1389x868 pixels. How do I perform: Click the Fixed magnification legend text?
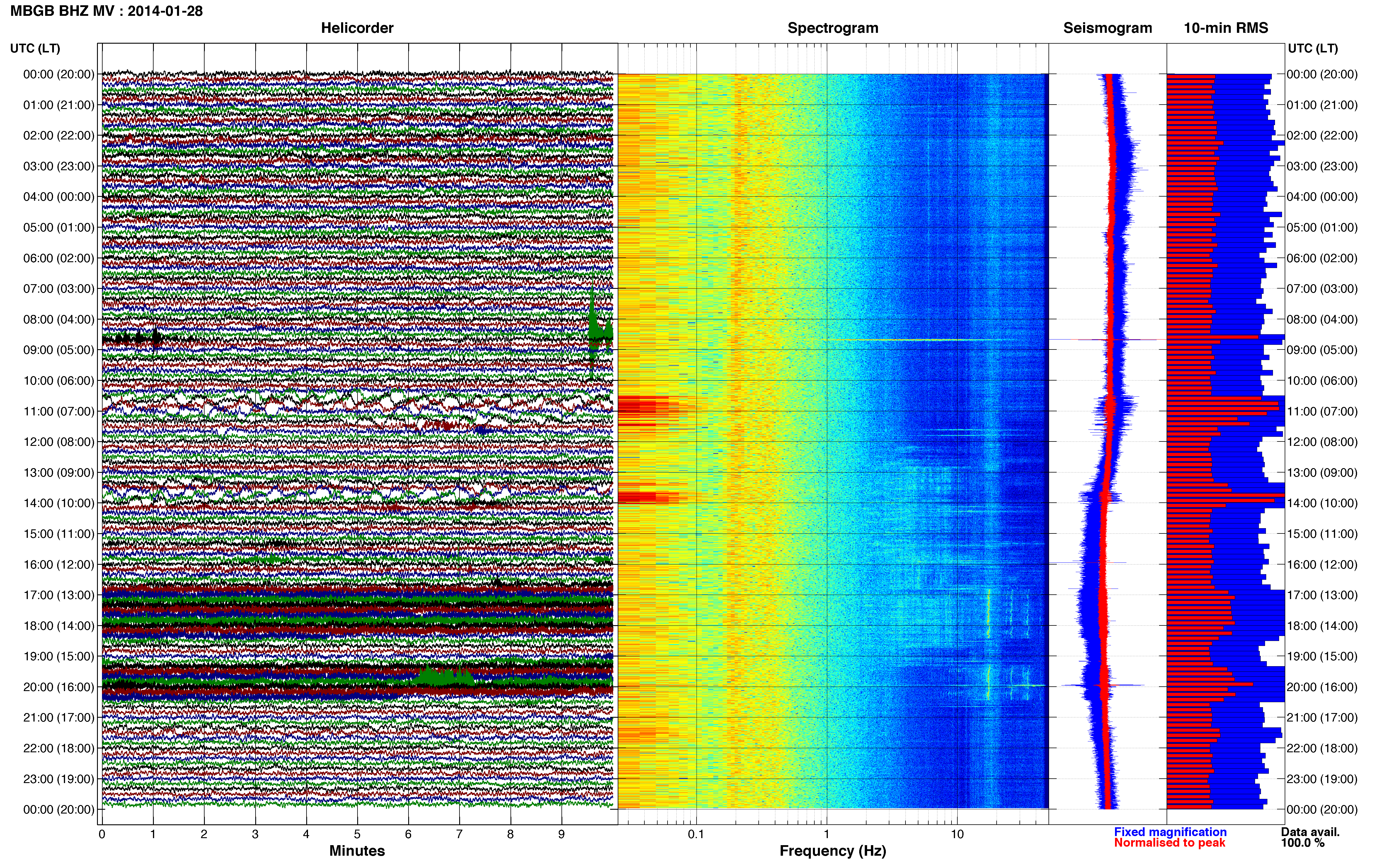click(1170, 832)
